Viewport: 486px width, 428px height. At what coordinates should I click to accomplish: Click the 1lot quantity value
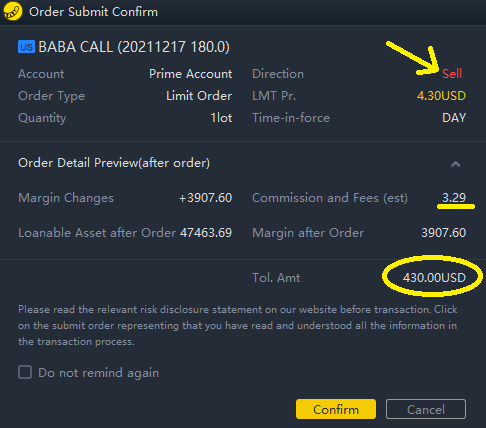(x=221, y=118)
